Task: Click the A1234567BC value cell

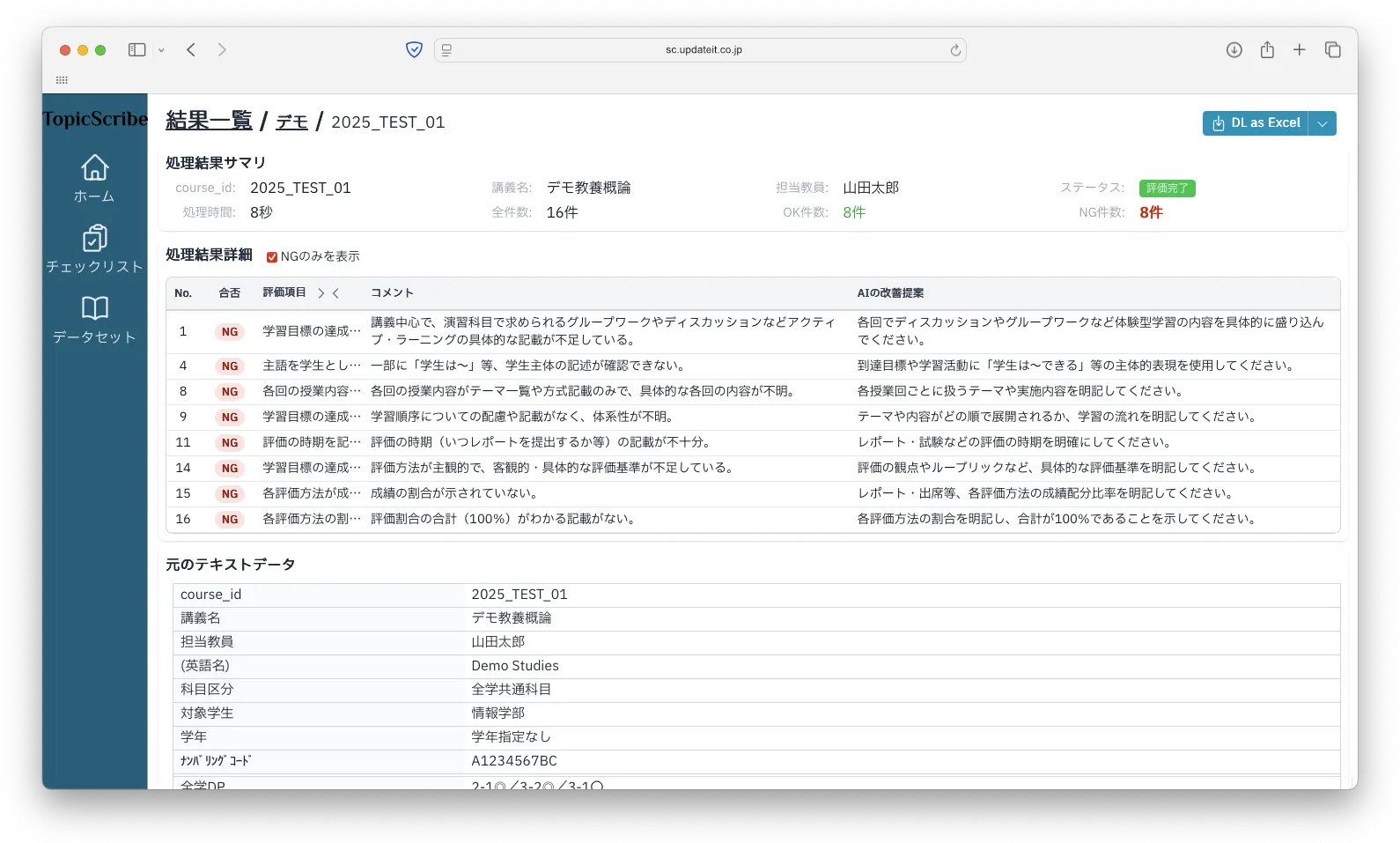Action: coord(514,761)
